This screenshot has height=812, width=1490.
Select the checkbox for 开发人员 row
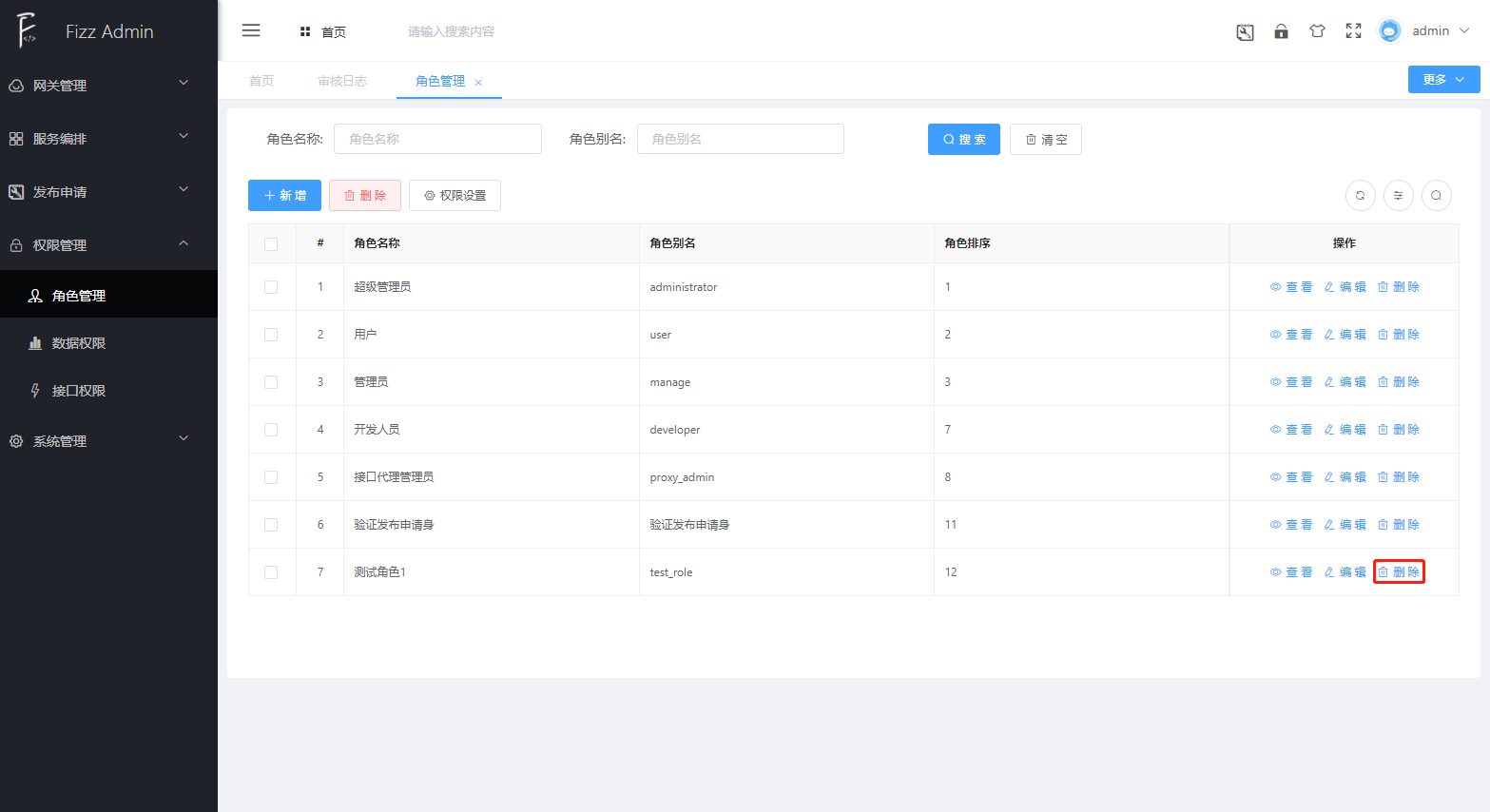tap(271, 430)
